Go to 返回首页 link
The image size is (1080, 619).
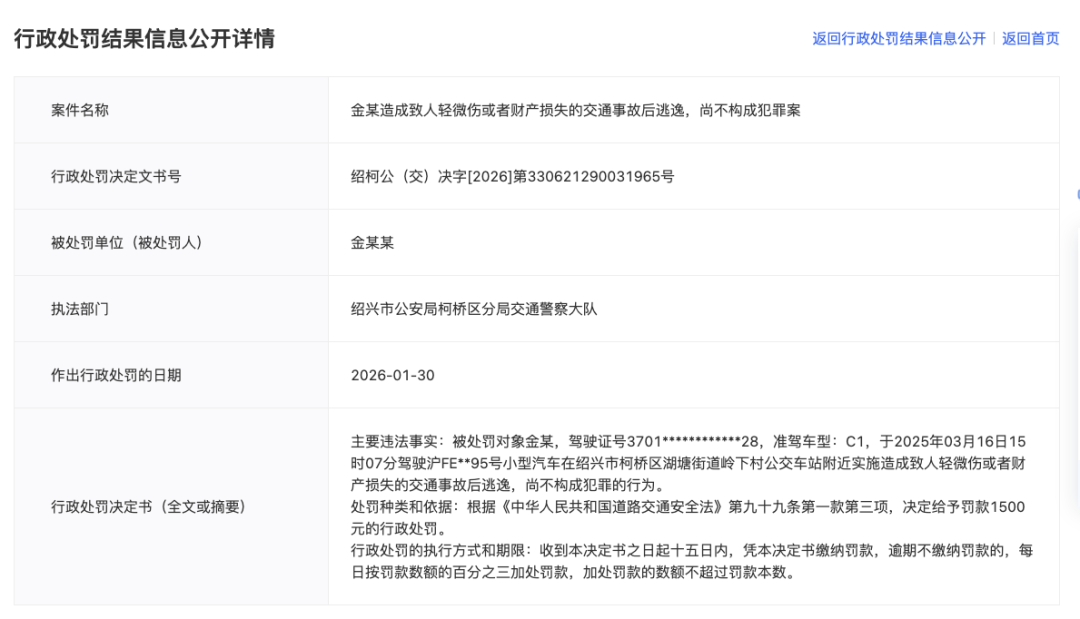click(x=1030, y=39)
